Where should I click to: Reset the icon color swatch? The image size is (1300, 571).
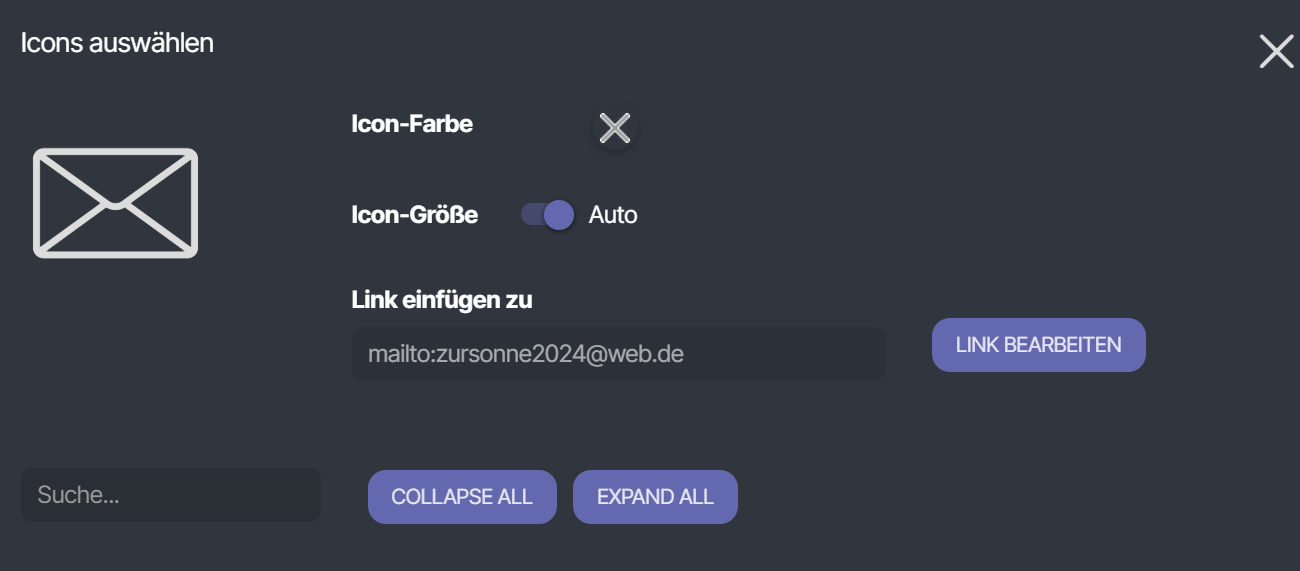[x=614, y=127]
